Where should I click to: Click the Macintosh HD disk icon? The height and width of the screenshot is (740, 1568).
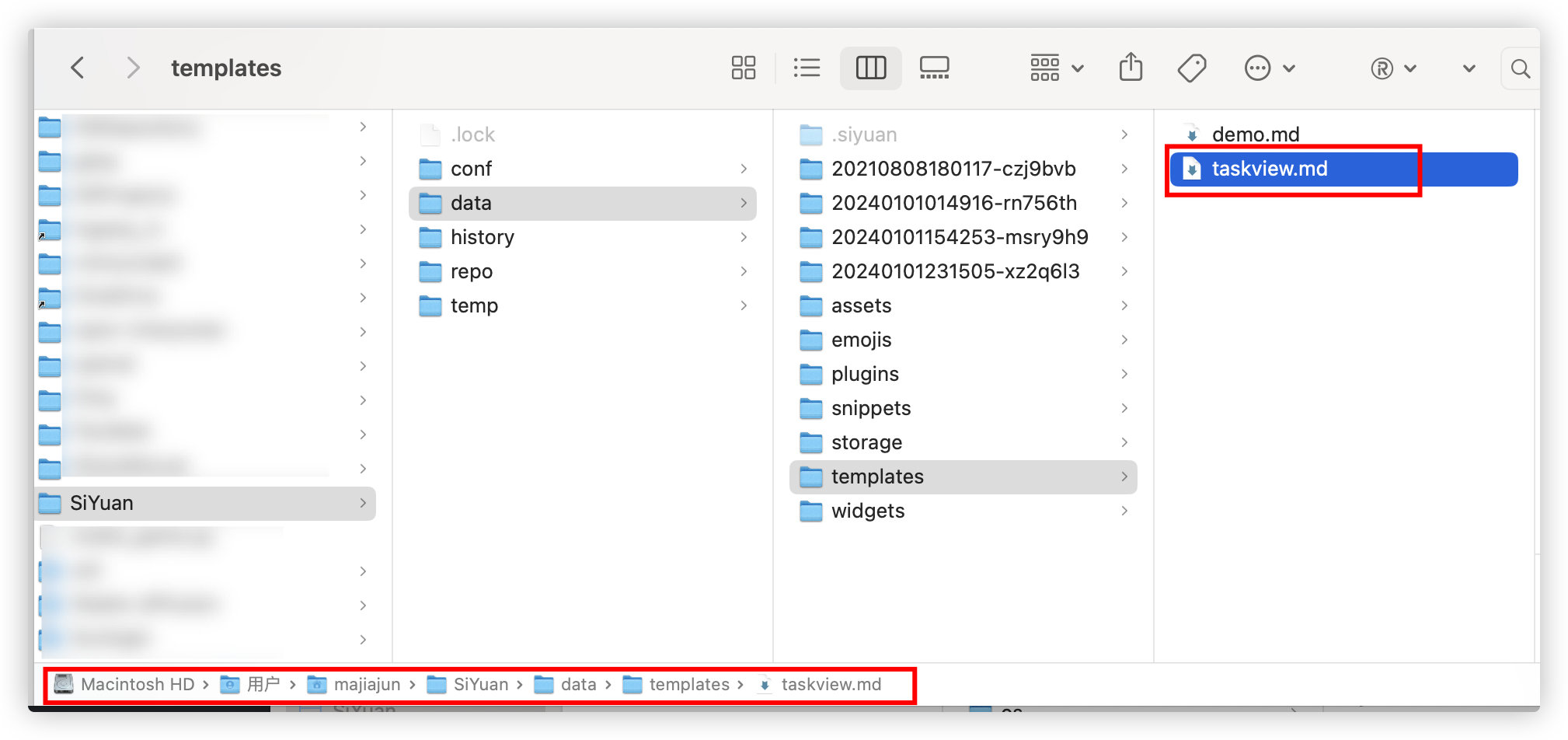[x=64, y=684]
